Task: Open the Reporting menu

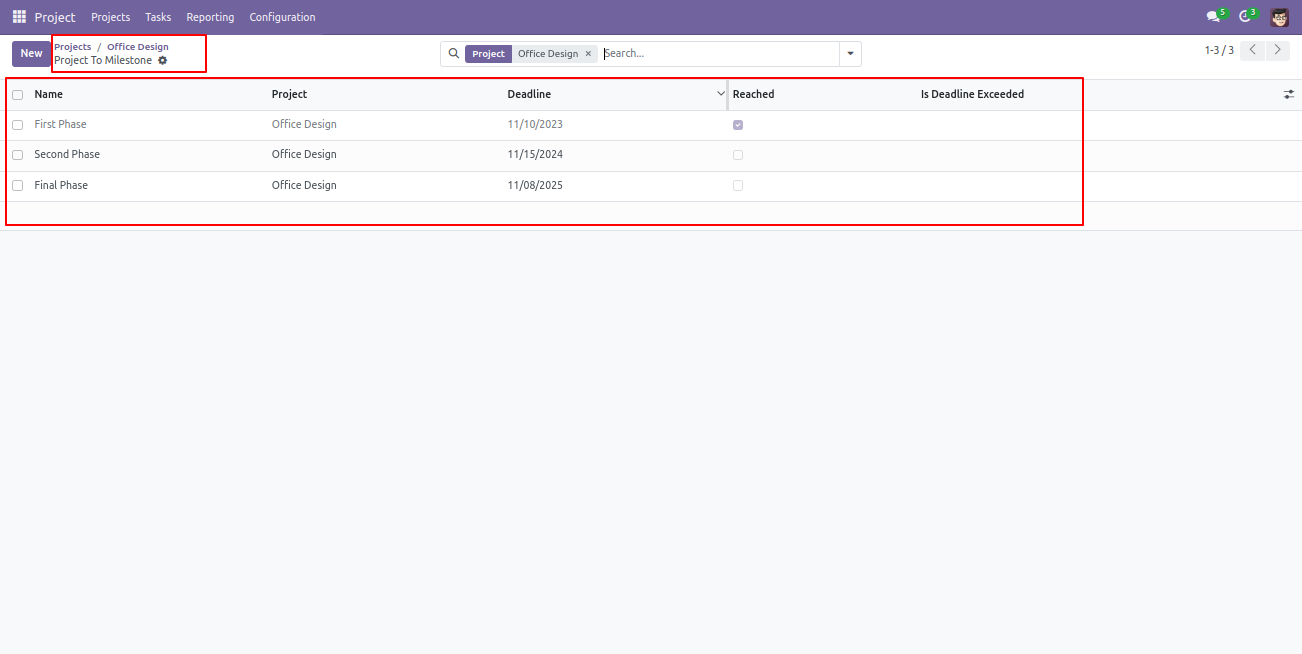Action: point(210,17)
